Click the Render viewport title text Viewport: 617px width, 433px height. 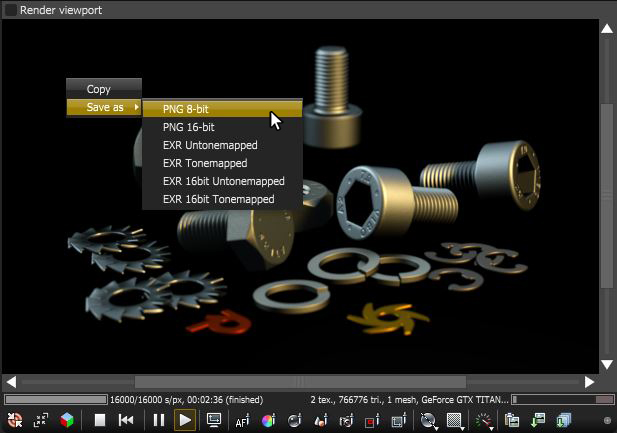(61, 10)
